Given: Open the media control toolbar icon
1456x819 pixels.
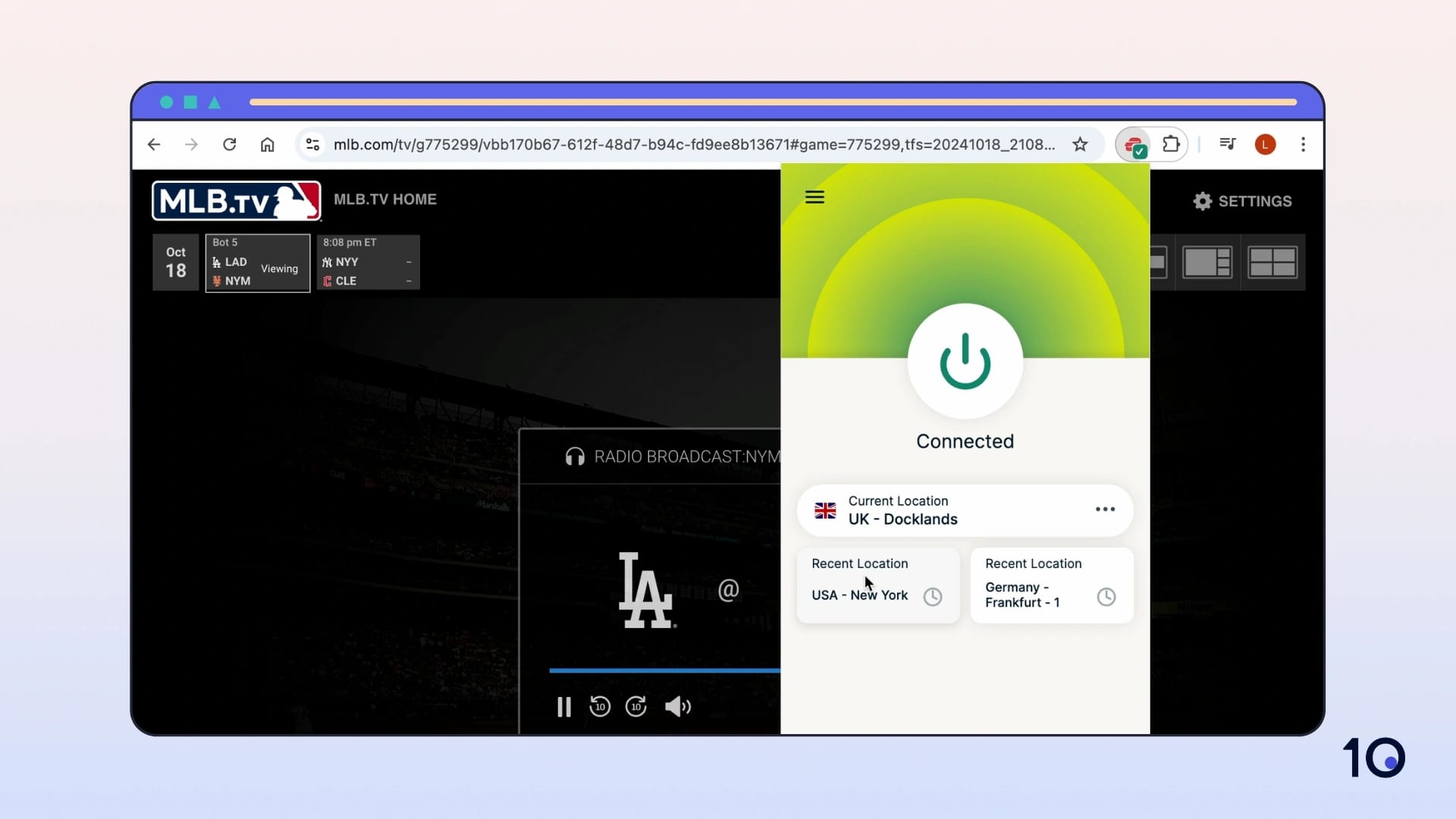Looking at the screenshot, I should click(x=1228, y=144).
